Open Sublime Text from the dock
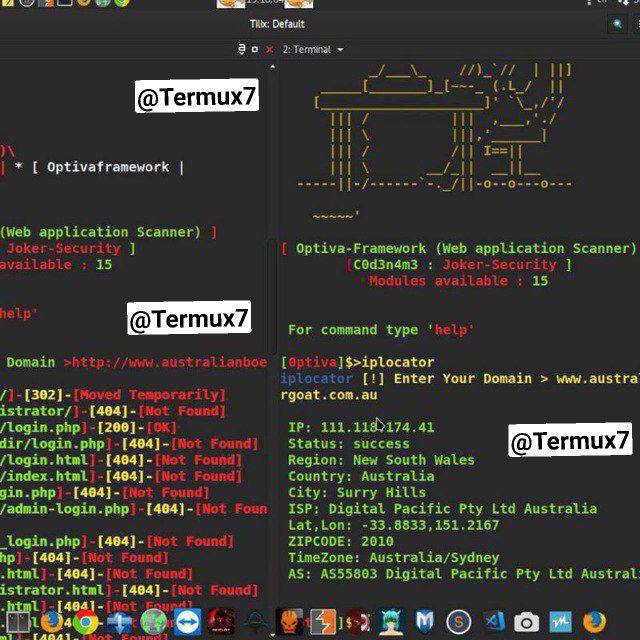The width and height of the screenshot is (640, 640). pos(459,622)
